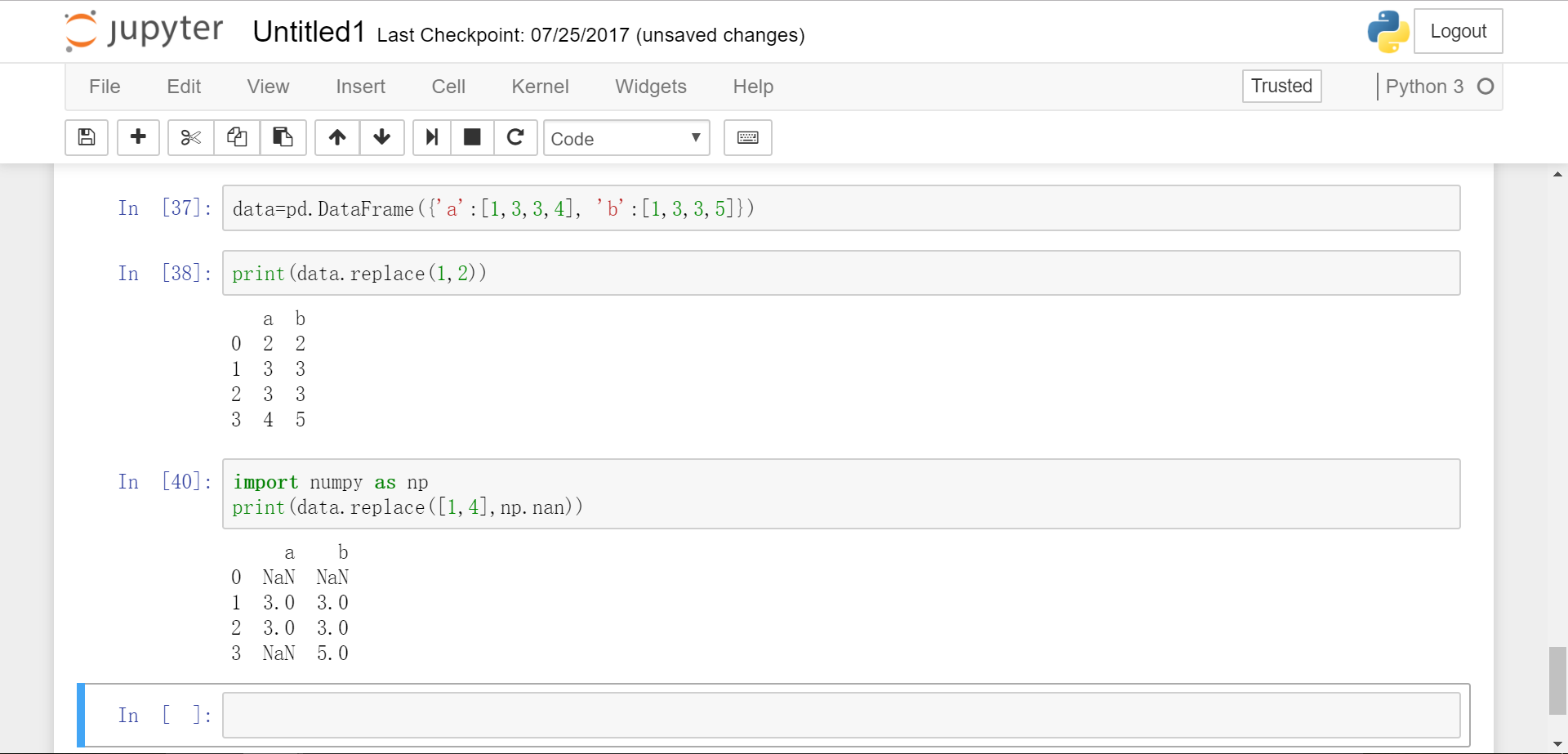Click the vertical scrollbar thumb on the right
Screen dimensions: 1568x754
point(1557,680)
